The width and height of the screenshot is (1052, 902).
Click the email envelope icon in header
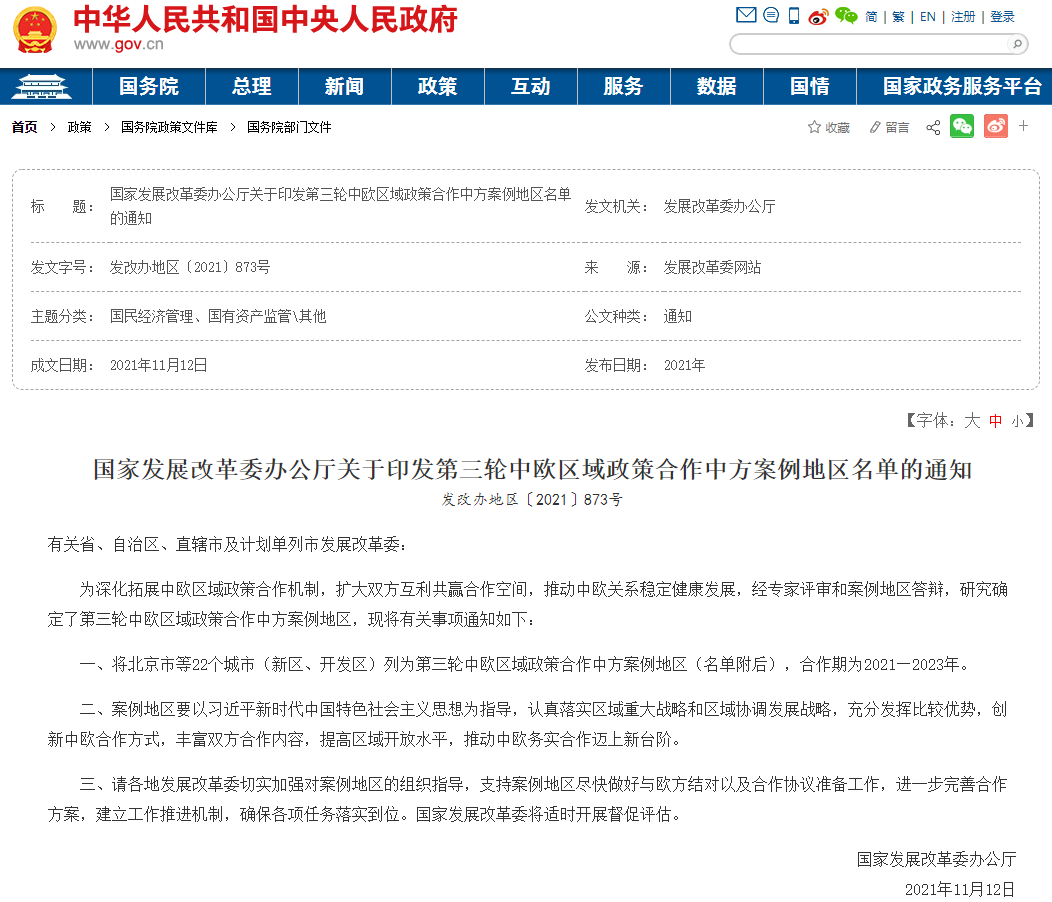746,15
